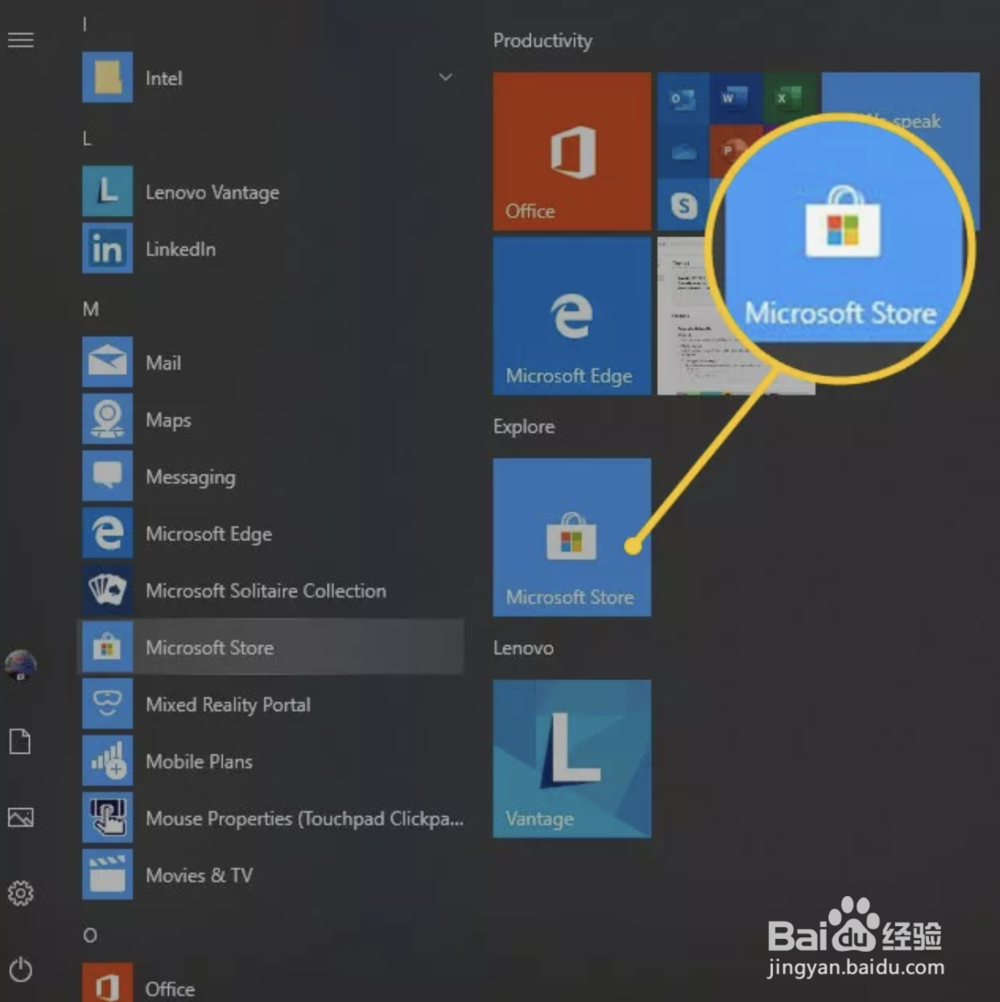Open the Outlook mini tile
The image size is (1000, 1002).
pos(683,98)
